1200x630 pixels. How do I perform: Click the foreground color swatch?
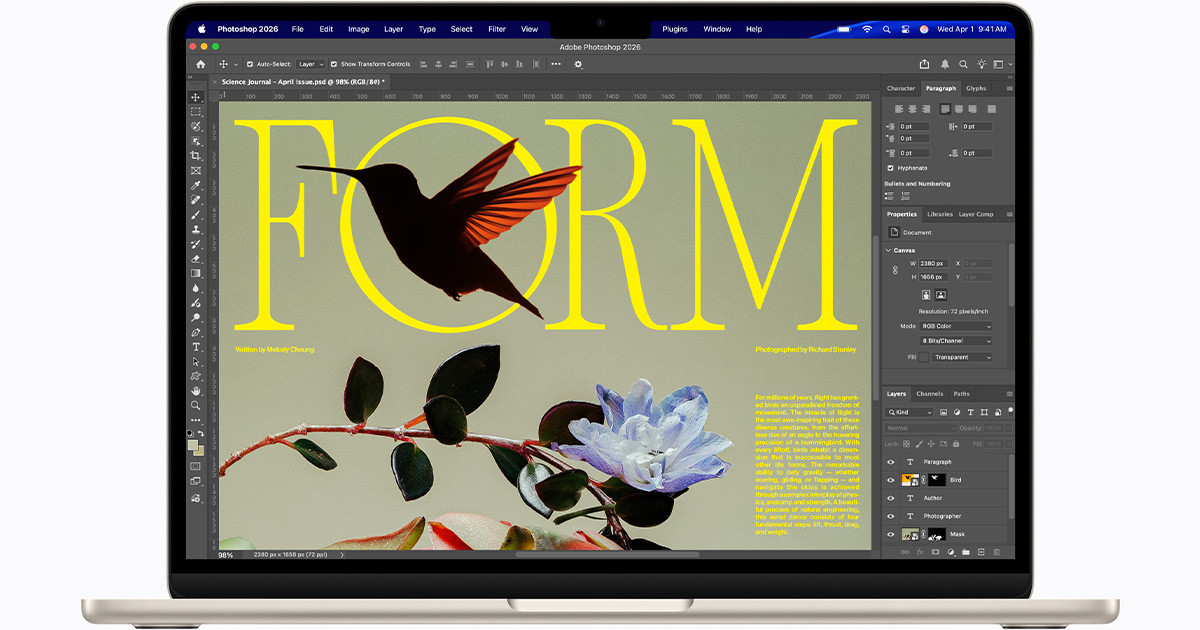(193, 446)
